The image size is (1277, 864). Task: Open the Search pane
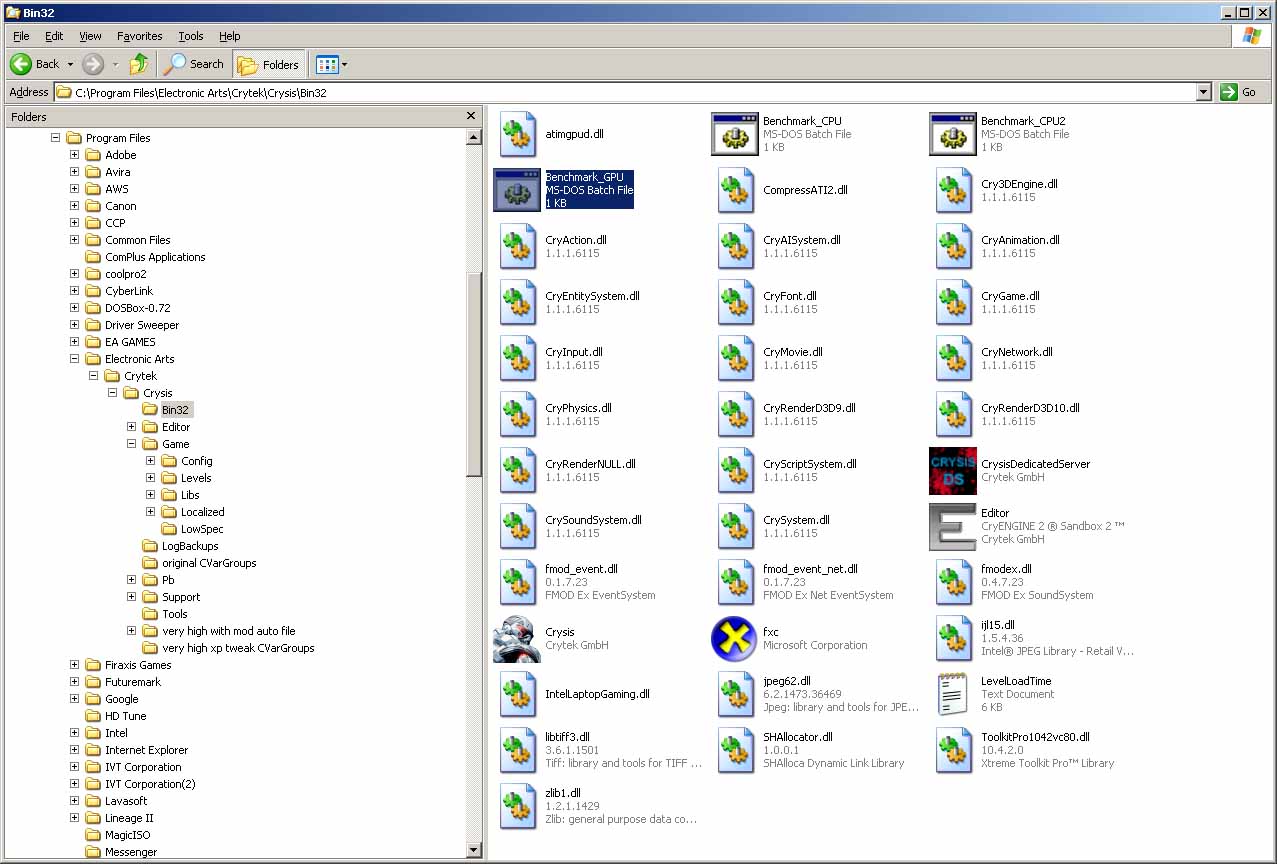click(x=195, y=64)
